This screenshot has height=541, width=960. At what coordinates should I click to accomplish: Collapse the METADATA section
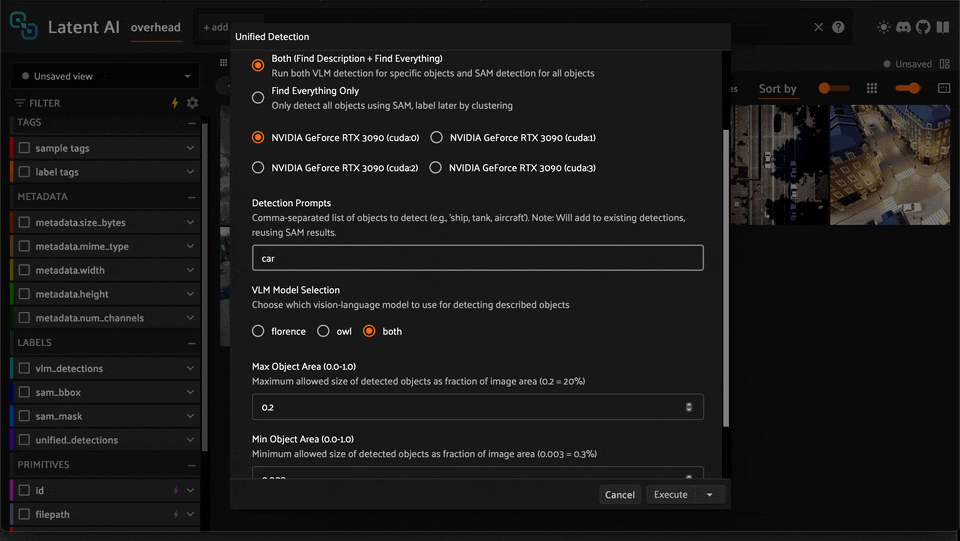[x=192, y=197]
